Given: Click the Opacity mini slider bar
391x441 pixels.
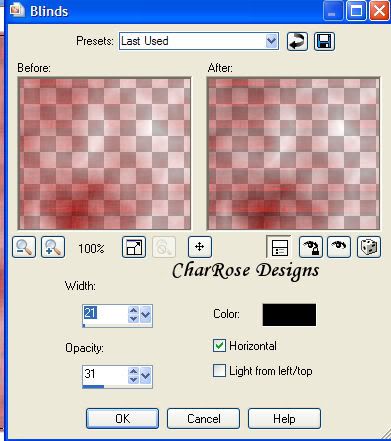Looking at the screenshot, I should 117,387.
